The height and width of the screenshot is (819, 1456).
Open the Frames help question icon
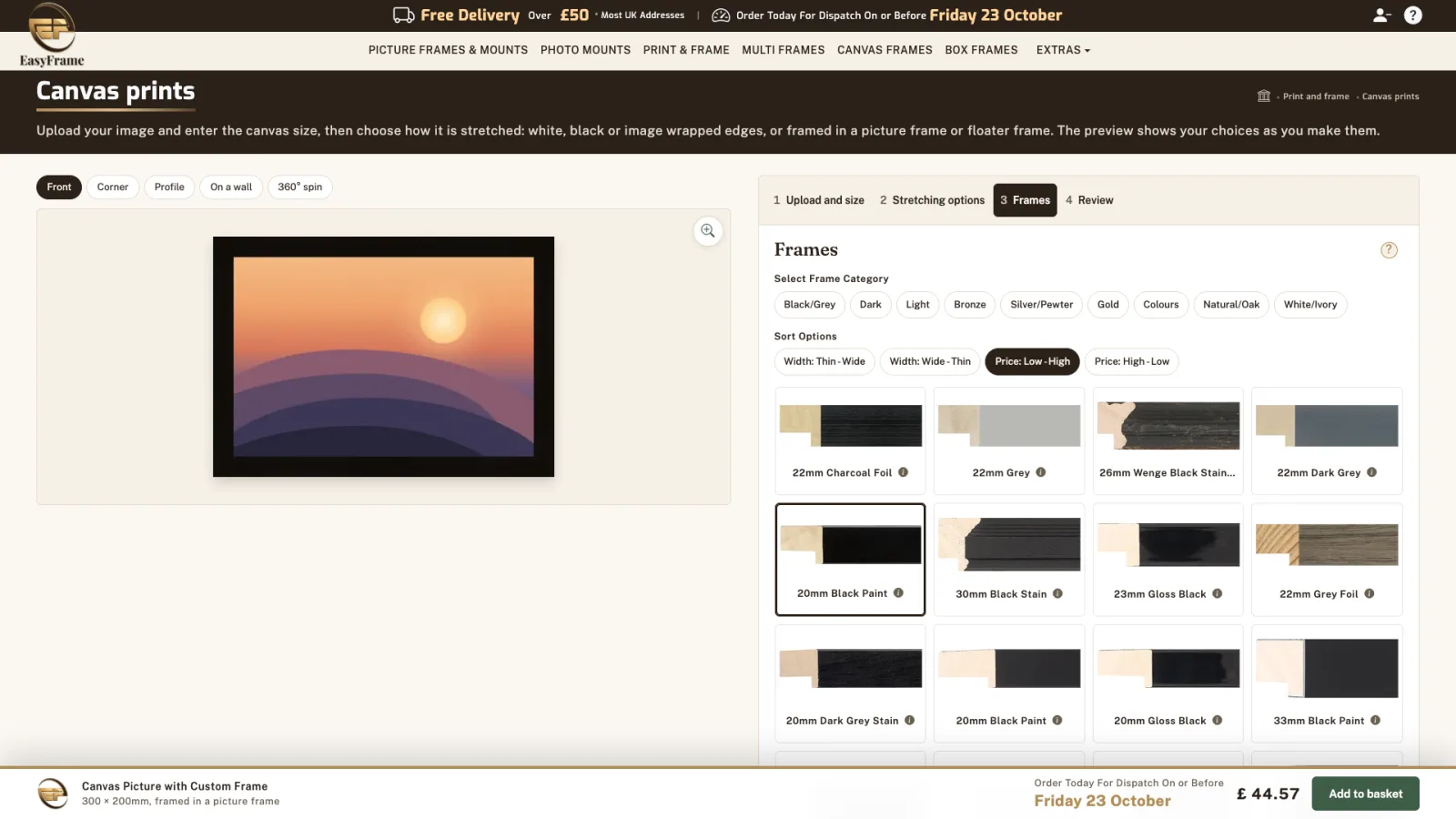(1389, 250)
